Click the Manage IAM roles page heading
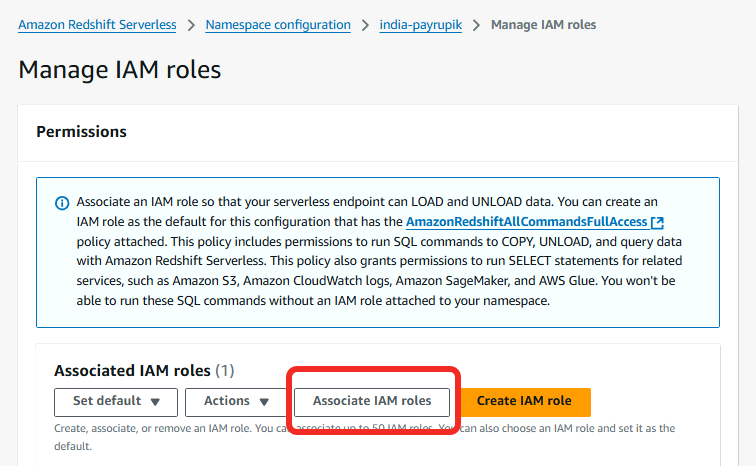This screenshot has height=466, width=756. (120, 70)
